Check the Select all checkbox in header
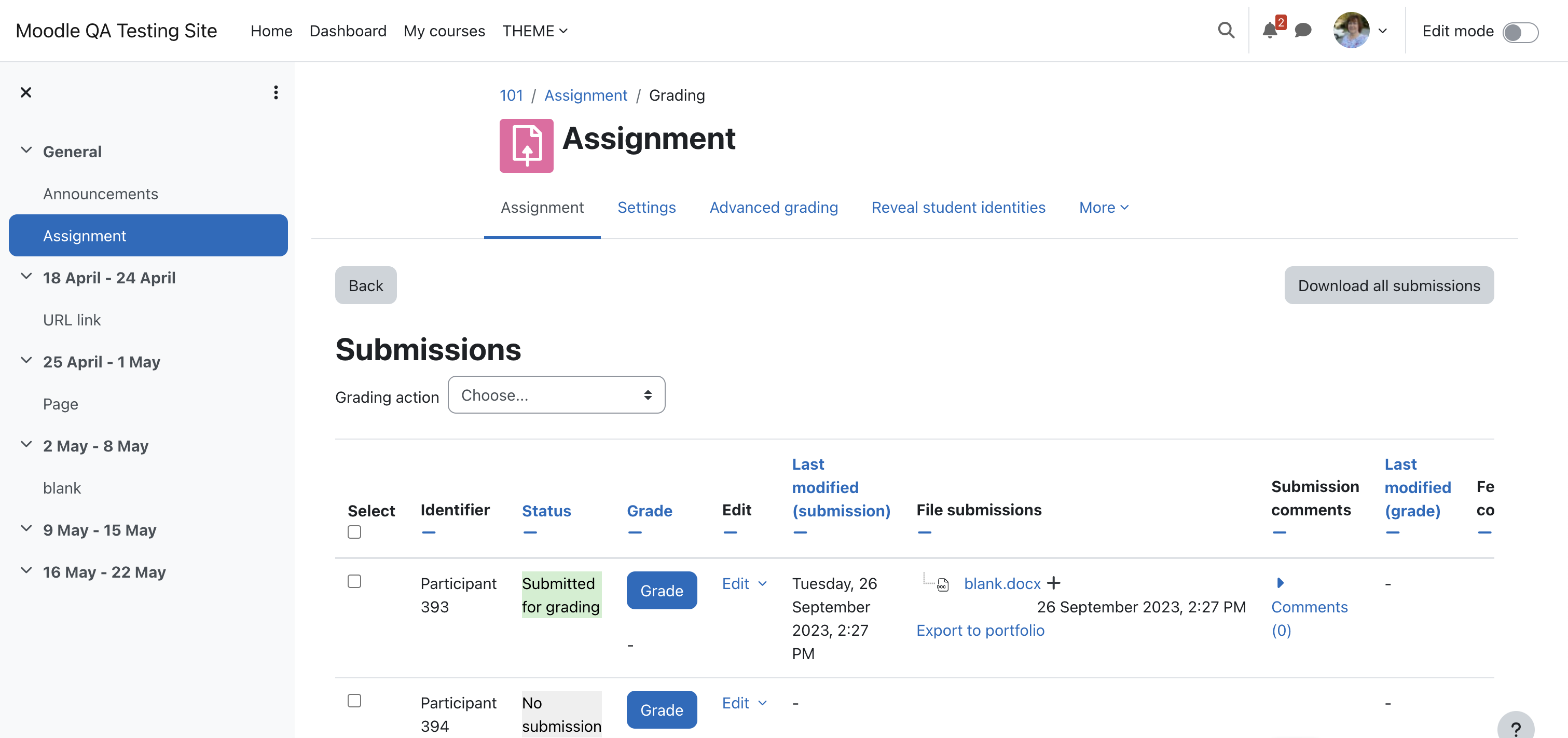This screenshot has width=1568, height=738. [354, 532]
